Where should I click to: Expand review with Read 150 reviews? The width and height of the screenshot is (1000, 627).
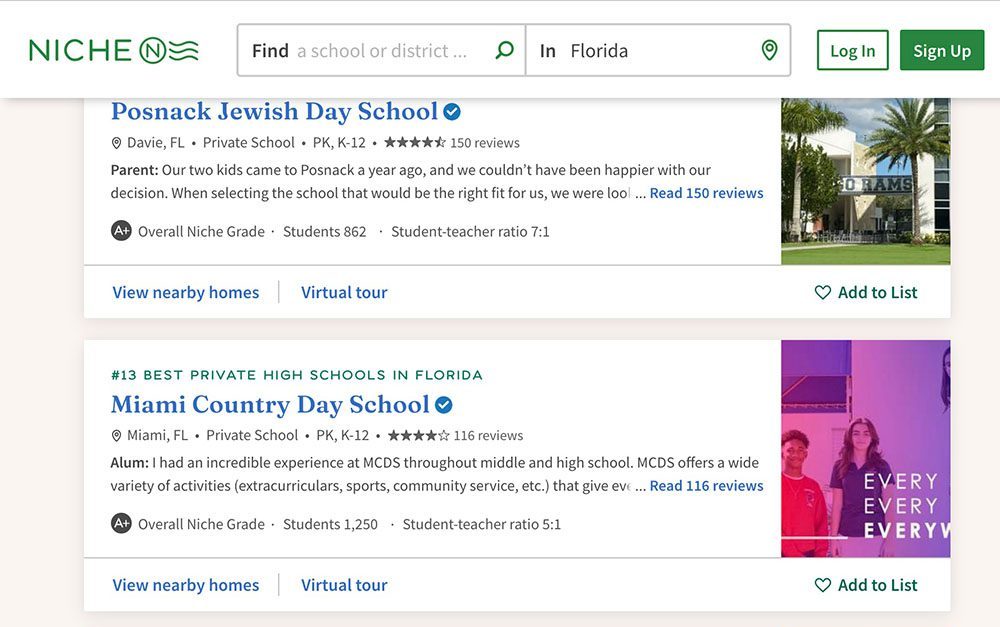pos(706,193)
